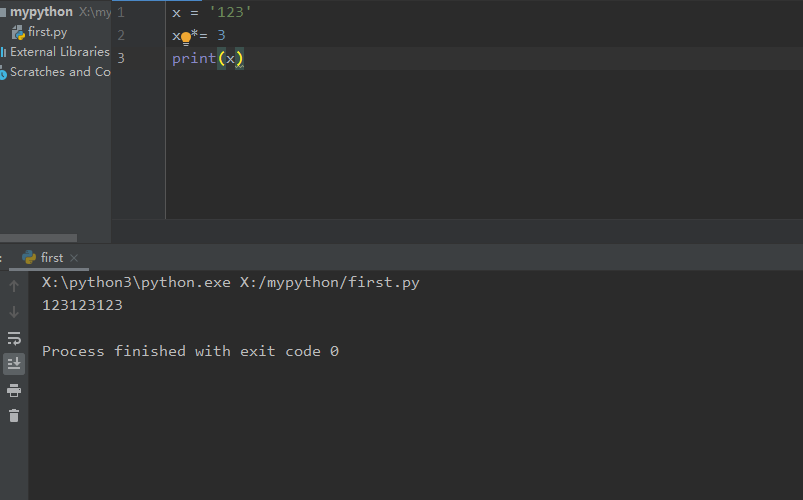The height and width of the screenshot is (500, 803).
Task: Select the mypython project root folder
Action: 41,12
